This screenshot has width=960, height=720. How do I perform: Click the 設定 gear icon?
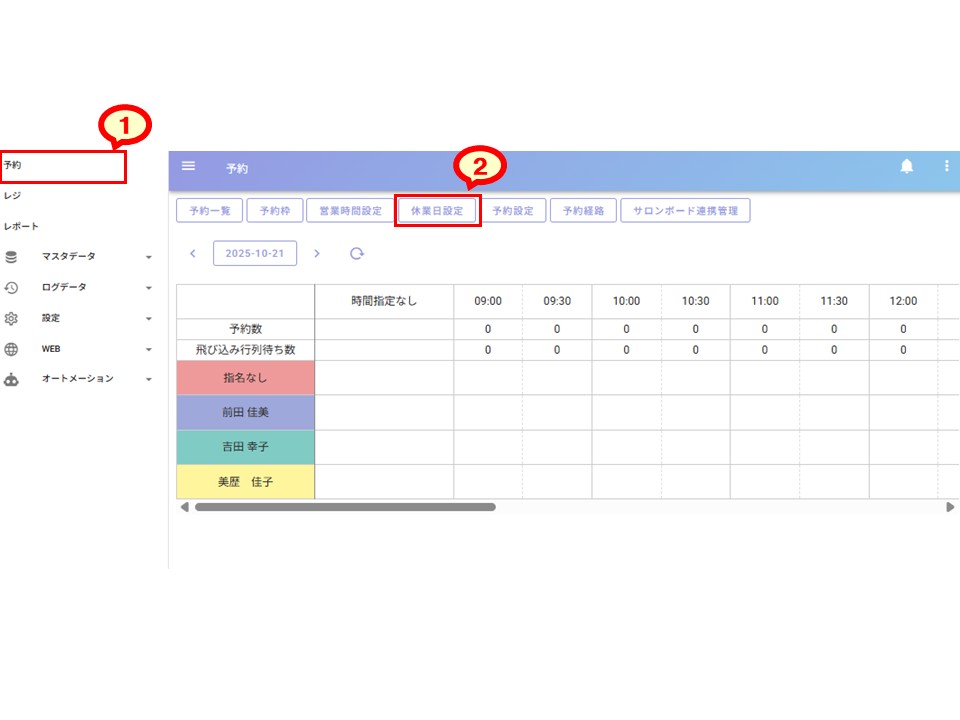tap(11, 319)
